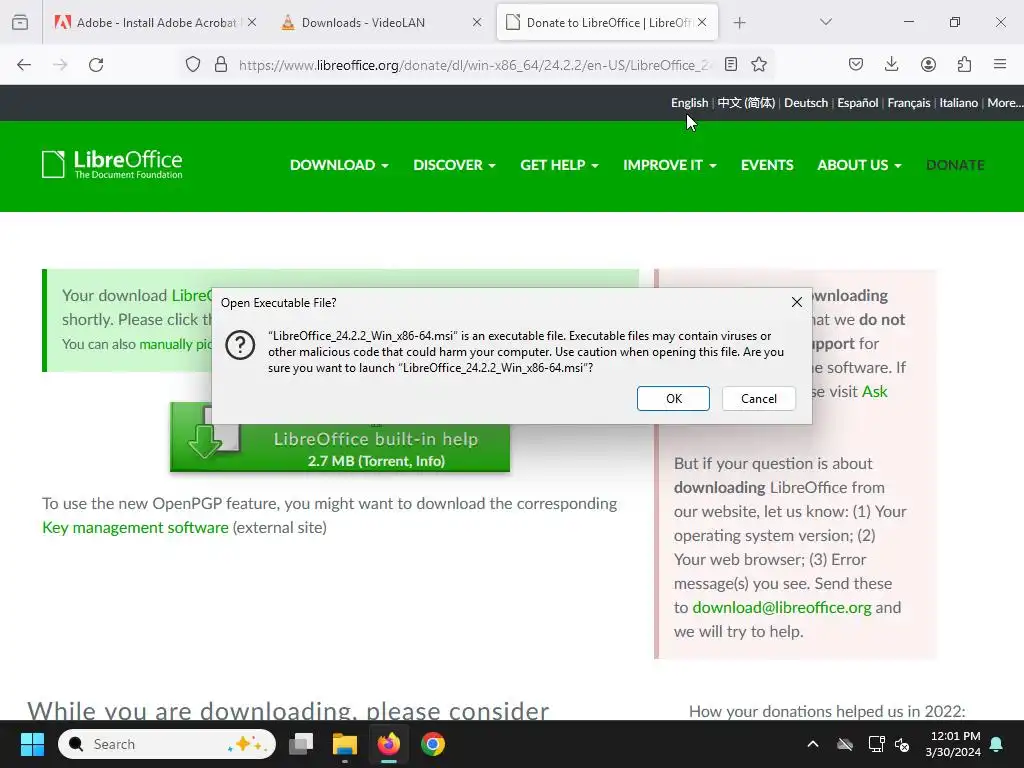Reload the page with refresh icon

(96, 65)
